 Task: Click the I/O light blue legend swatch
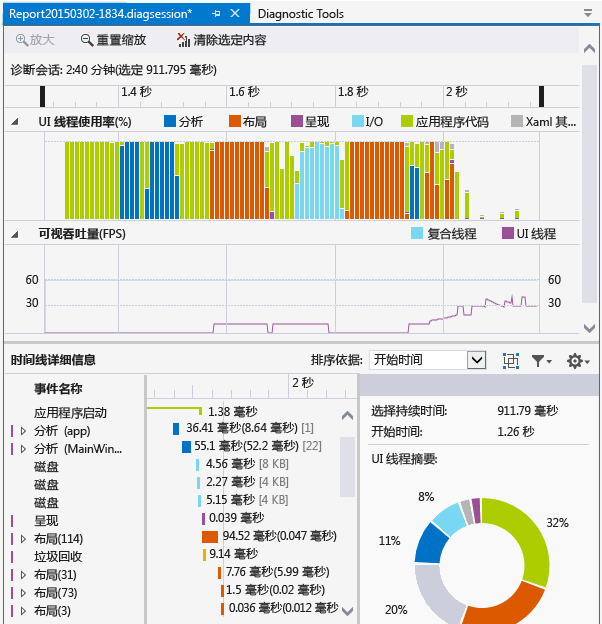coord(358,121)
